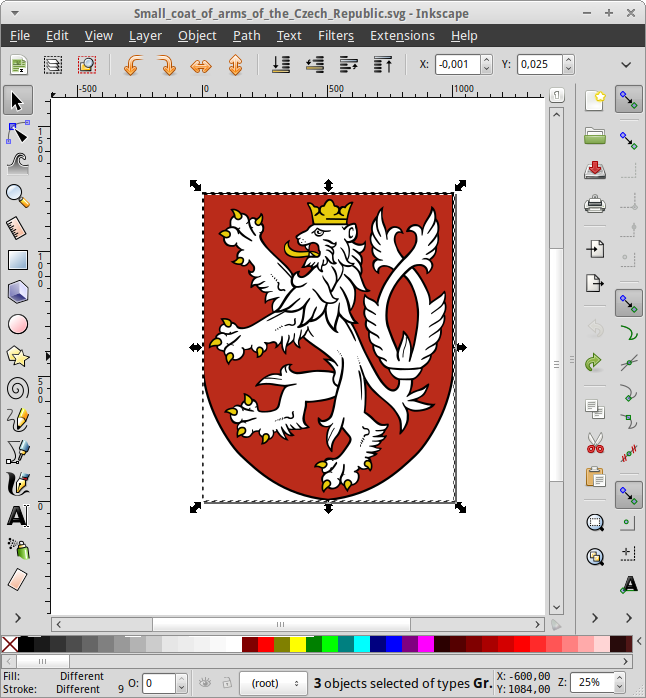
Task: Toggle layer lock icon in status bar
Action: (x=225, y=683)
